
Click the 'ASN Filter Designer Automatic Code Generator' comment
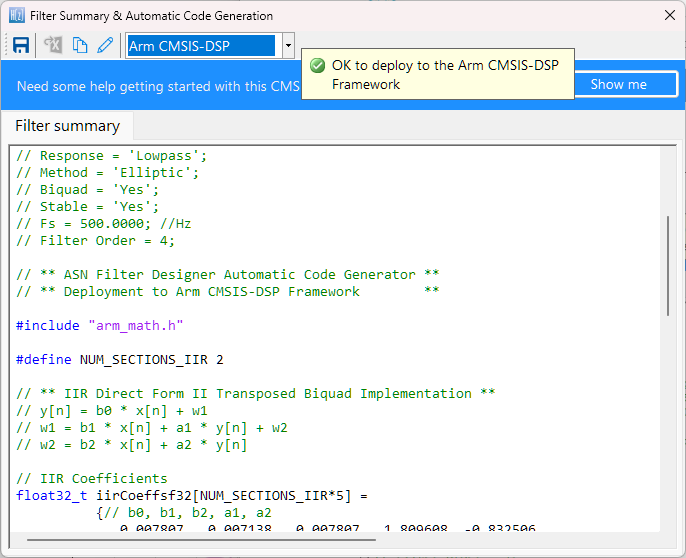tap(228, 275)
